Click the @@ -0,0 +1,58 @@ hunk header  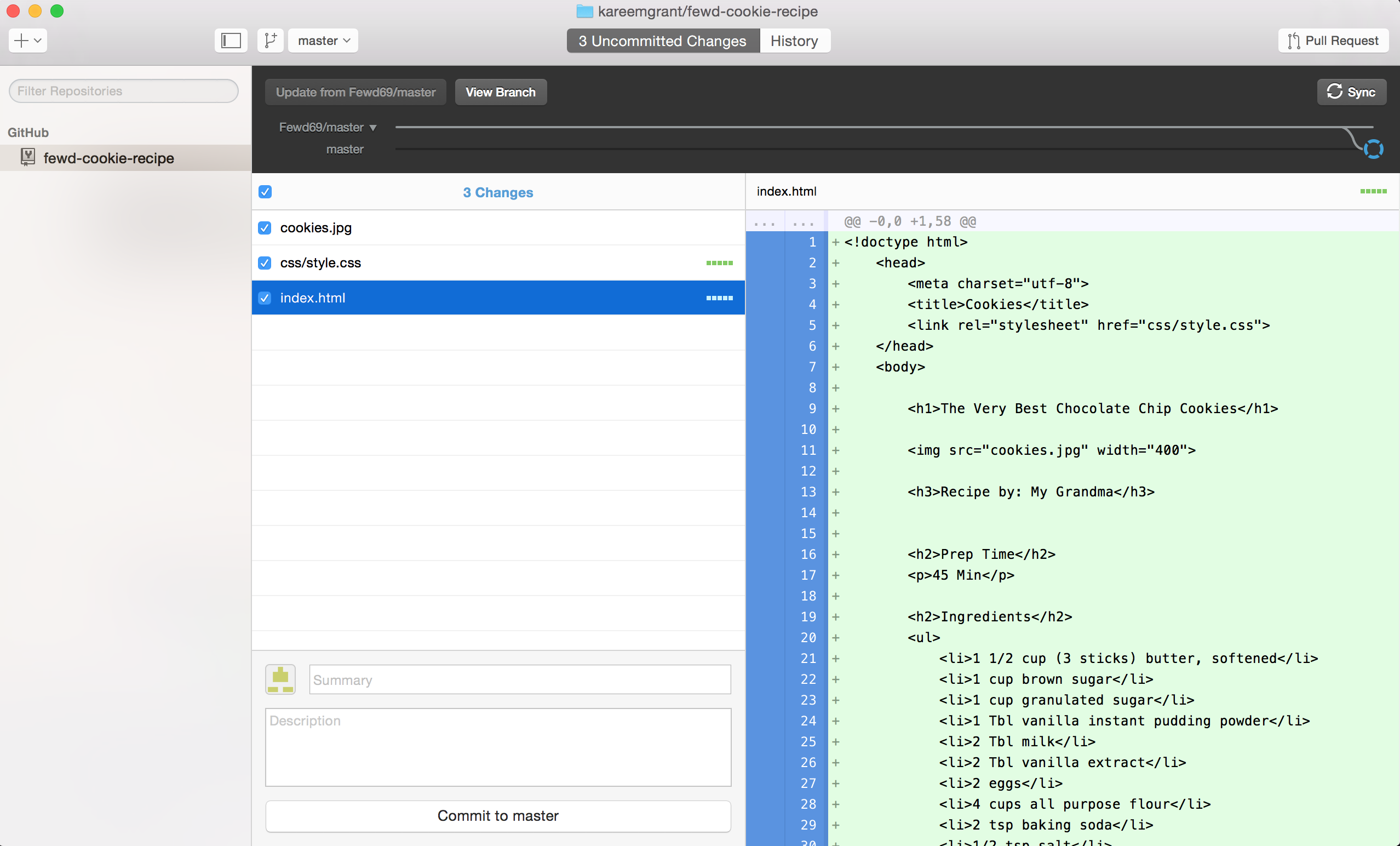[910, 221]
